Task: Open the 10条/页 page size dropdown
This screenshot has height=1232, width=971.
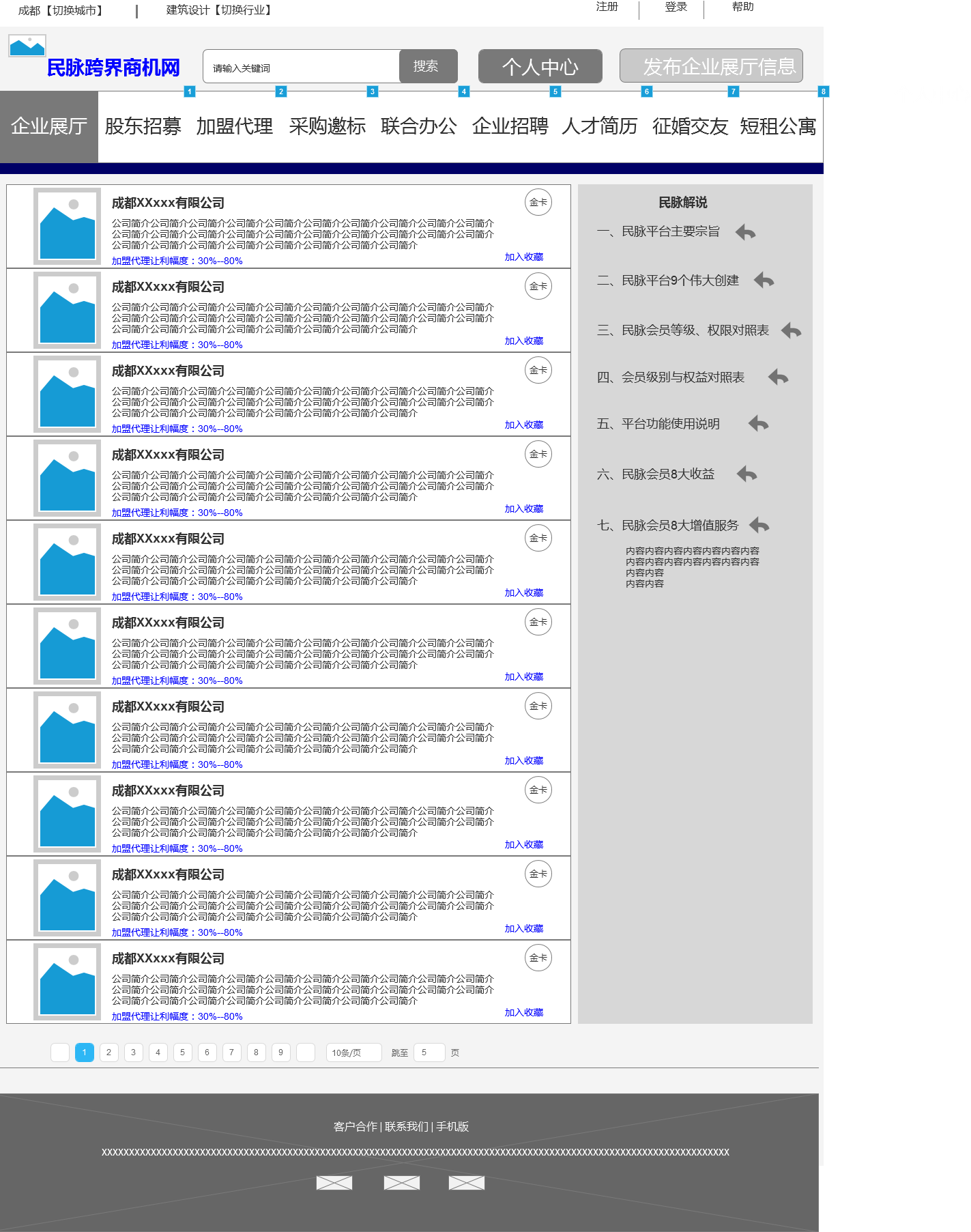Action: click(x=353, y=1052)
